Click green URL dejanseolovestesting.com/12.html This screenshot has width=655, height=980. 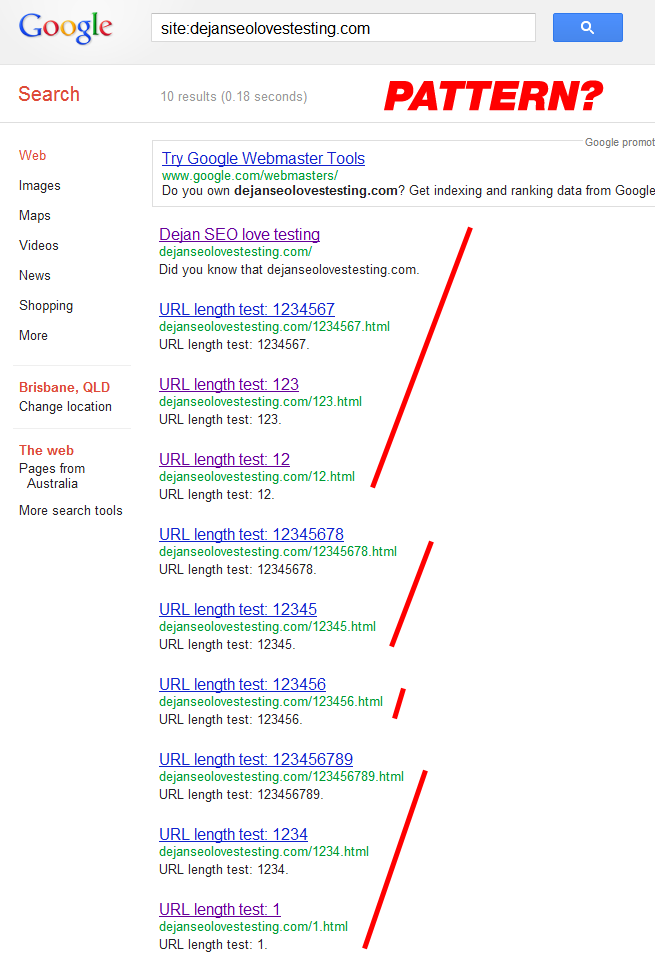coord(257,477)
